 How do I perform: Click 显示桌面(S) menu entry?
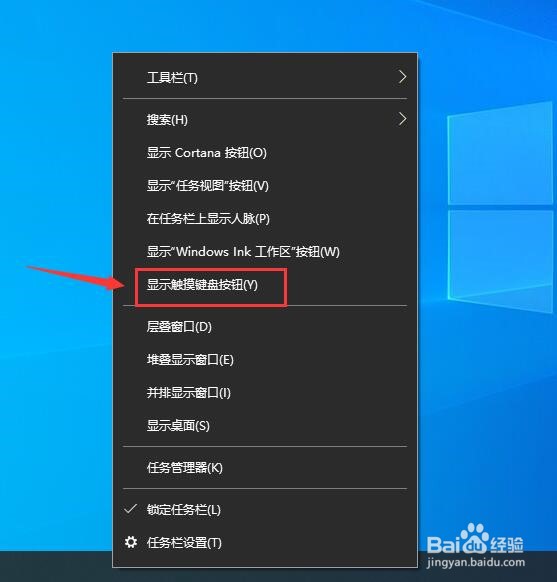[265, 426]
